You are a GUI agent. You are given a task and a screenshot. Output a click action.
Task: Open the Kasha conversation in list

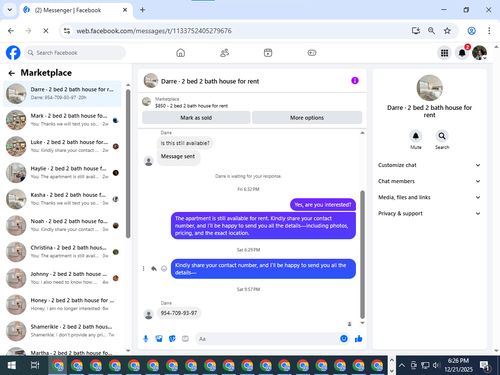(62, 199)
